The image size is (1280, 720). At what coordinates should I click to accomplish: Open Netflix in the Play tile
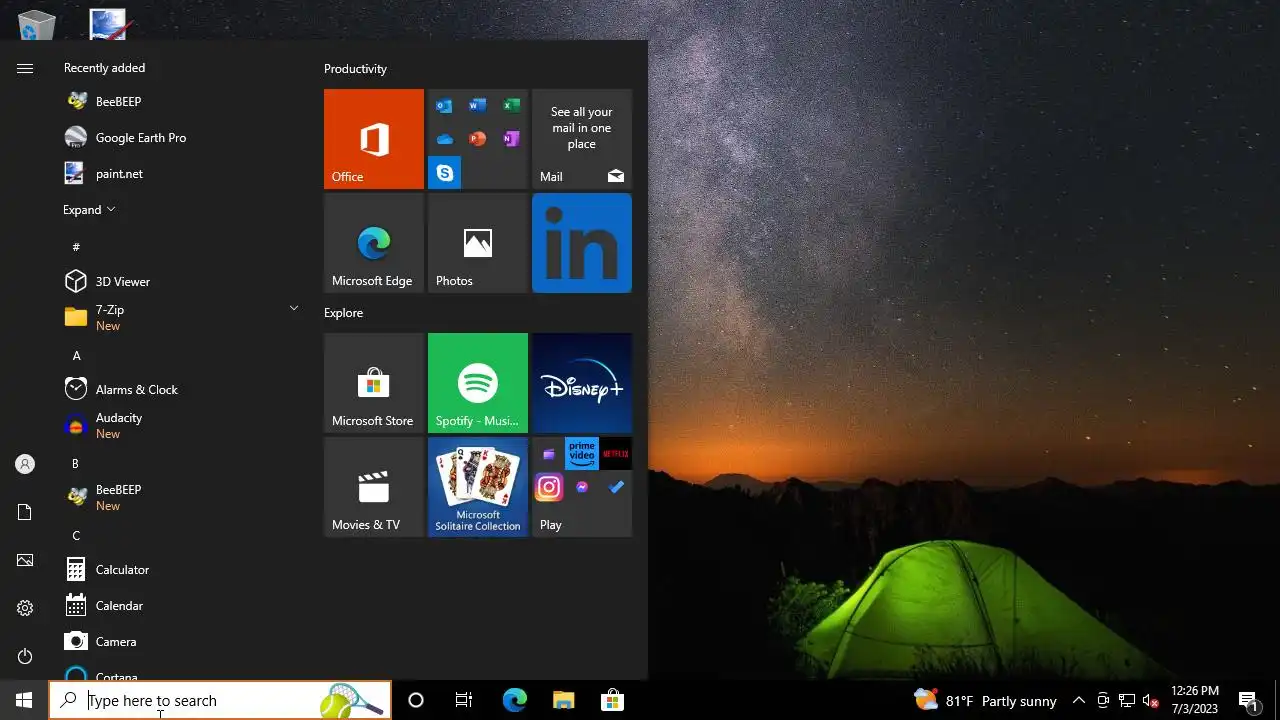(615, 454)
